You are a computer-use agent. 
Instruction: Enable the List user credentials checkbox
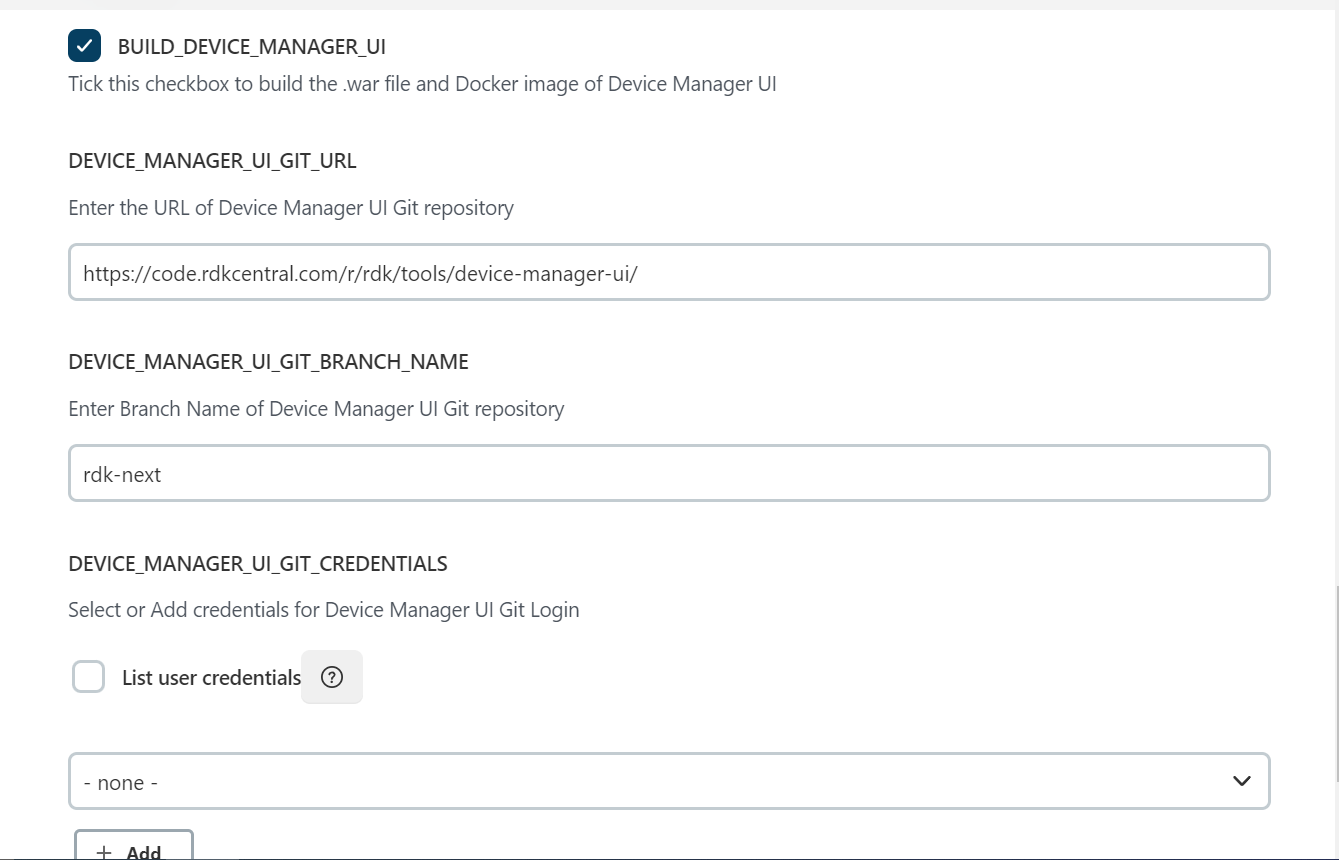89,677
